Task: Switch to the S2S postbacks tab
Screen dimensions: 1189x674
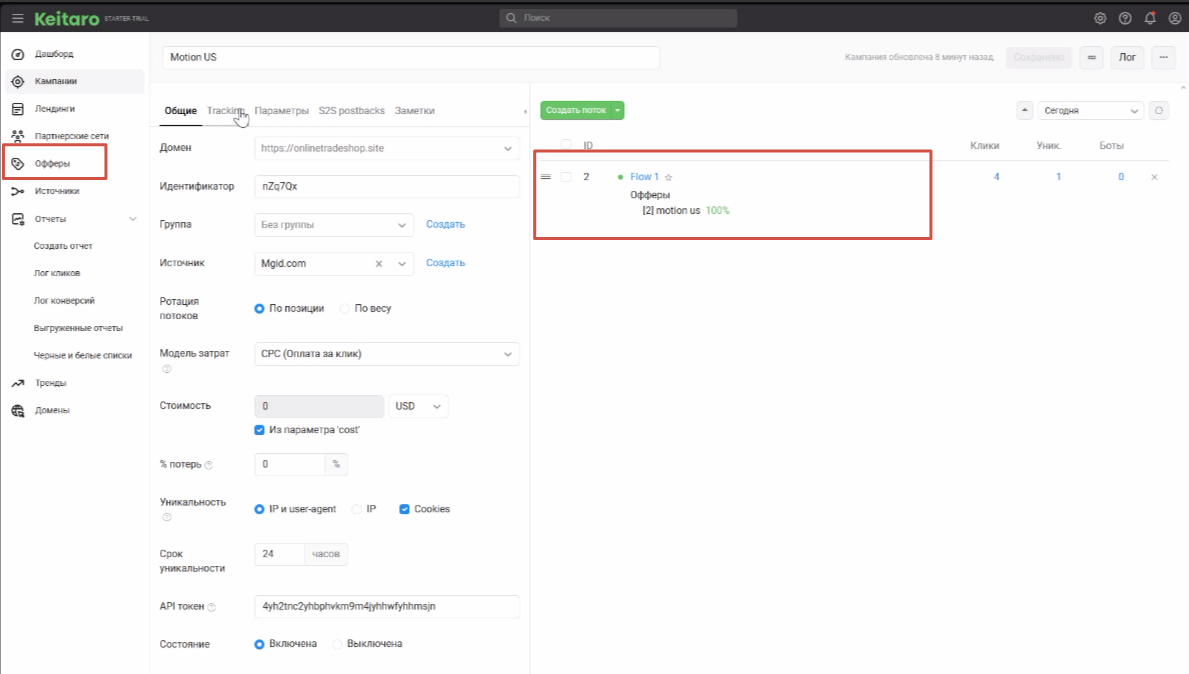Action: 351,111
